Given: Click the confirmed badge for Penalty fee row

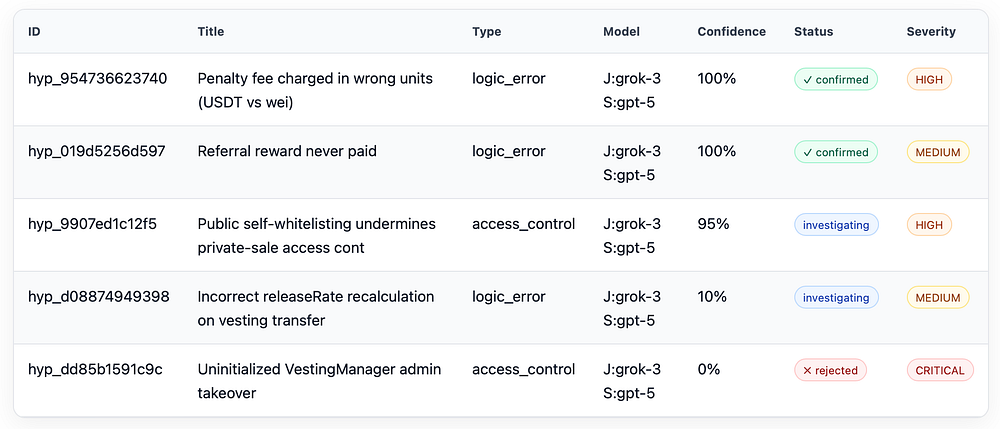Looking at the screenshot, I should coord(835,80).
